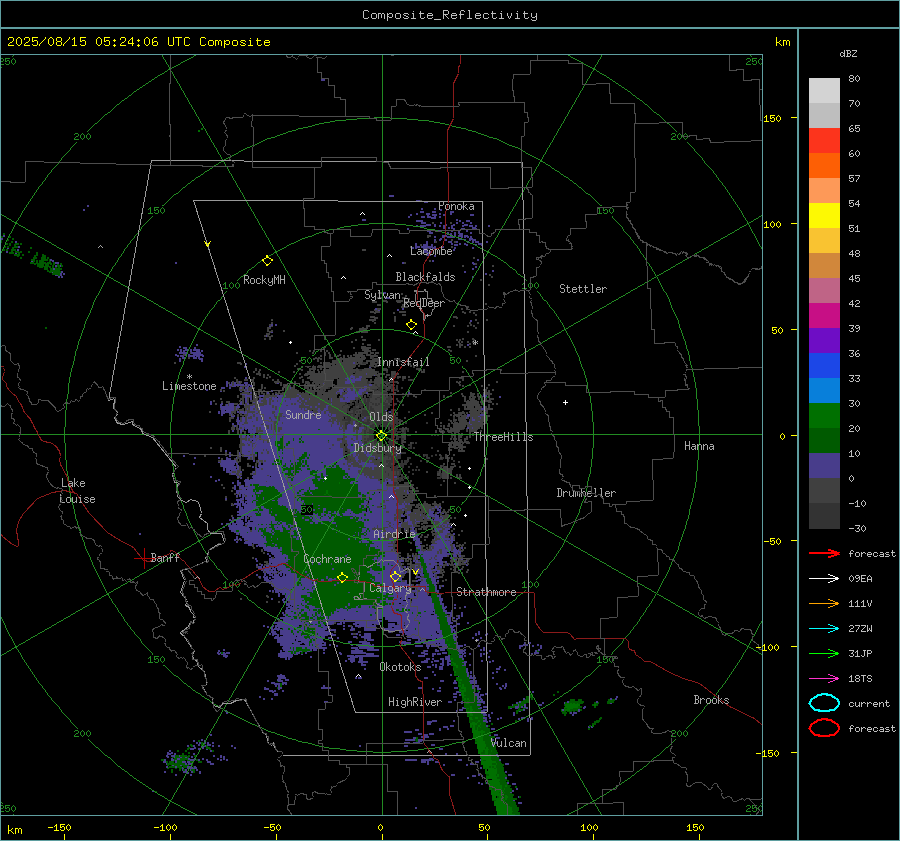Click the yellow diamond marker near RockyMH

tap(267, 261)
